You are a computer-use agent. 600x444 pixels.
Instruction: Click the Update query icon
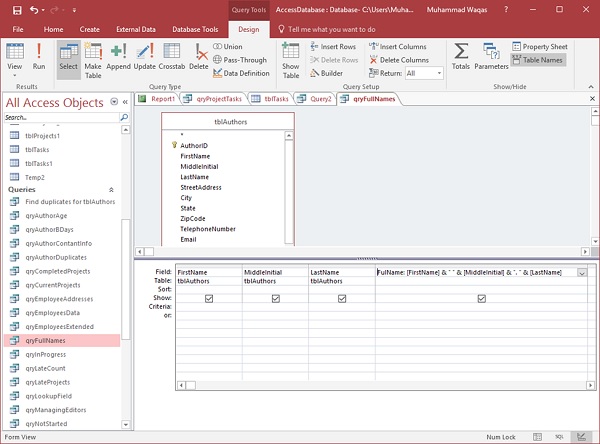pos(145,56)
